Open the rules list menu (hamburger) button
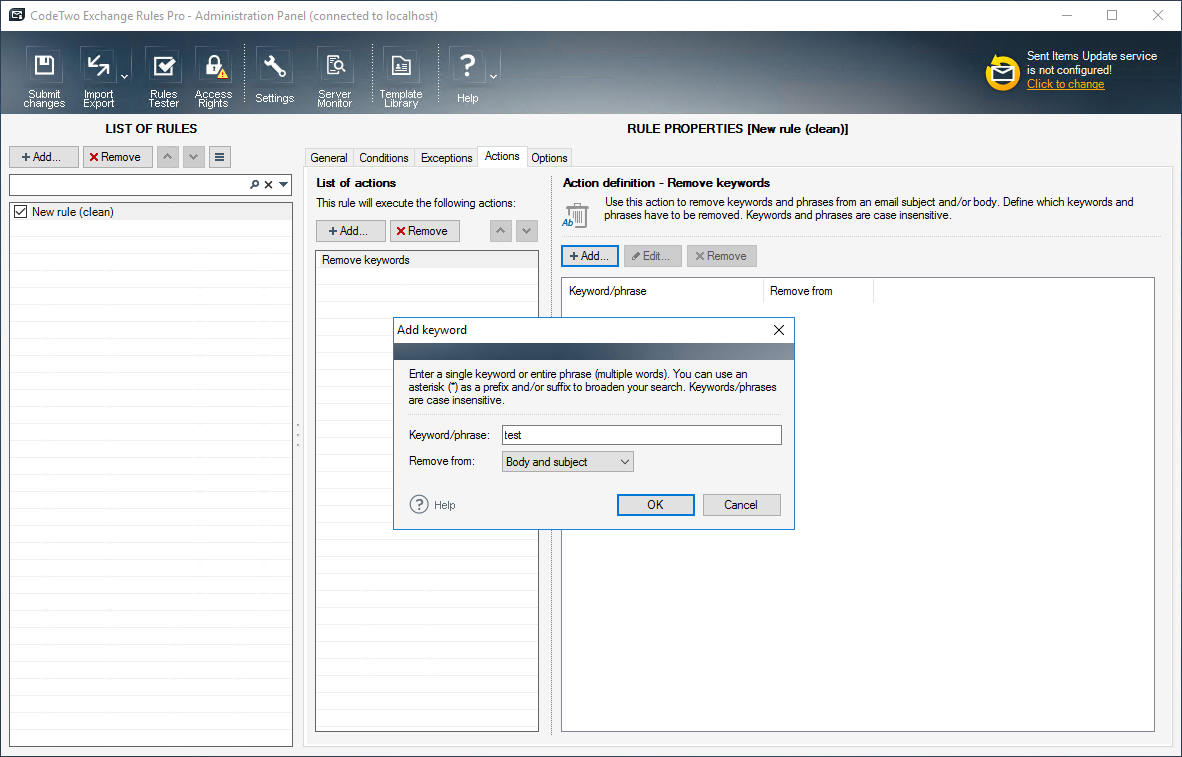 click(x=219, y=157)
